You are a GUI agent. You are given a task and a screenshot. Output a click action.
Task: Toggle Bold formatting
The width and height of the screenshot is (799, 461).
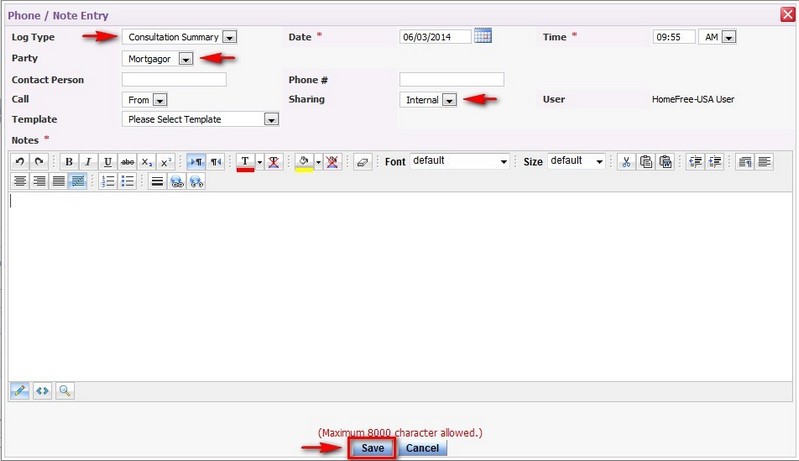(69, 162)
